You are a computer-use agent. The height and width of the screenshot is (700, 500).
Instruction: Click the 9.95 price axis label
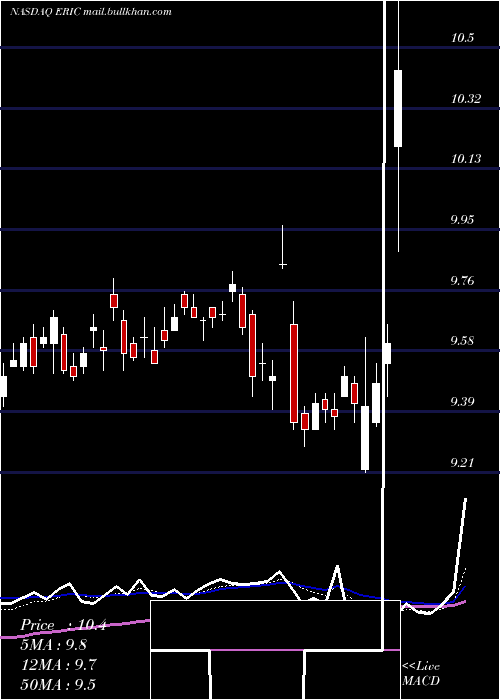click(x=464, y=220)
